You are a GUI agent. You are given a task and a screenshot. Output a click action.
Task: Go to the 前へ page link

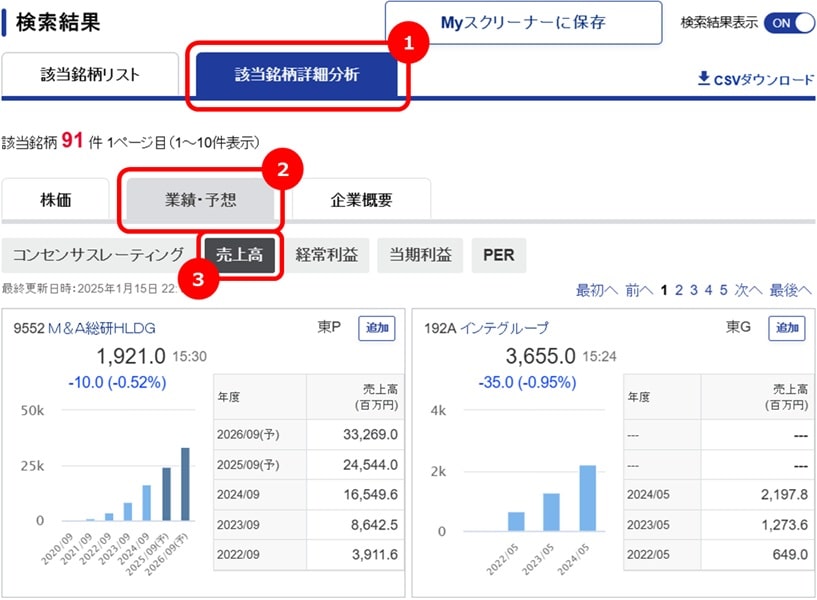pos(639,290)
